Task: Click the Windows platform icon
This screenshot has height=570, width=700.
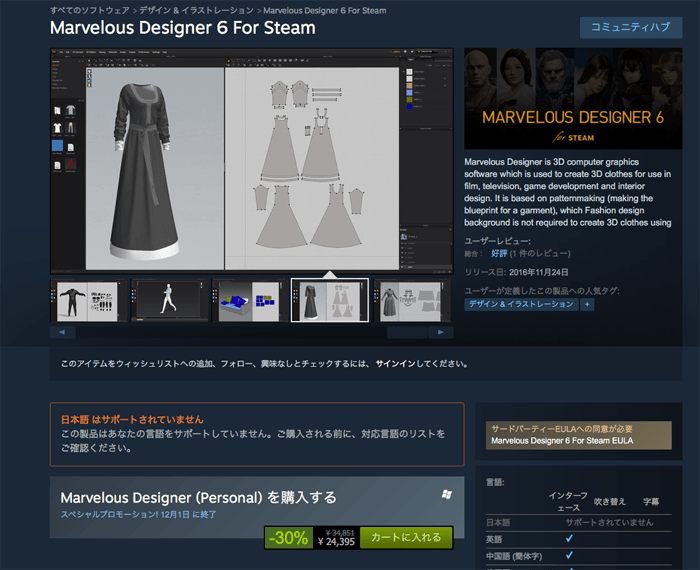Action: pyautogui.click(x=446, y=494)
